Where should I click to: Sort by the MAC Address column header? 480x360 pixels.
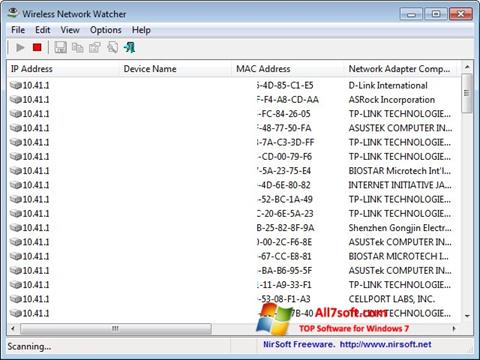pyautogui.click(x=288, y=69)
